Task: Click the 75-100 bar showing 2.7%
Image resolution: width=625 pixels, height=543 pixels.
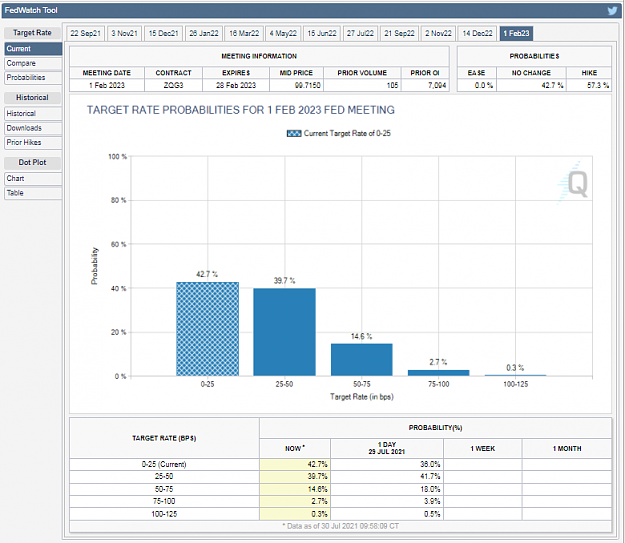Action: click(438, 373)
